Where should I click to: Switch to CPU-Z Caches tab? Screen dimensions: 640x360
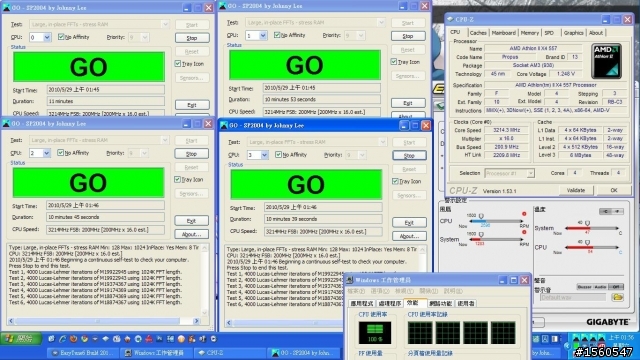pos(478,33)
